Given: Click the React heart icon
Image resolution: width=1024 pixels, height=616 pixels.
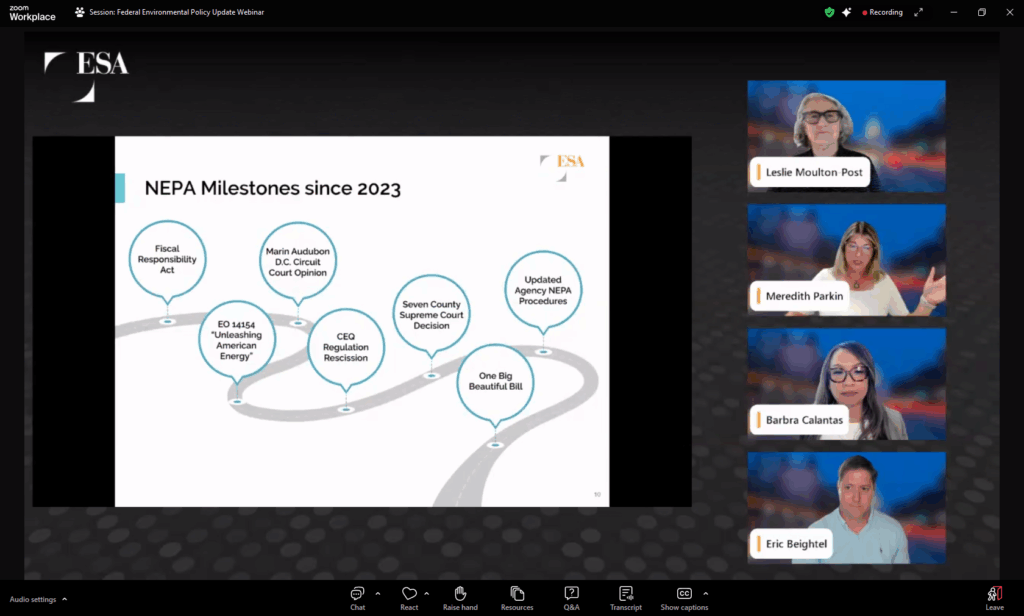Looking at the screenshot, I should 409,594.
